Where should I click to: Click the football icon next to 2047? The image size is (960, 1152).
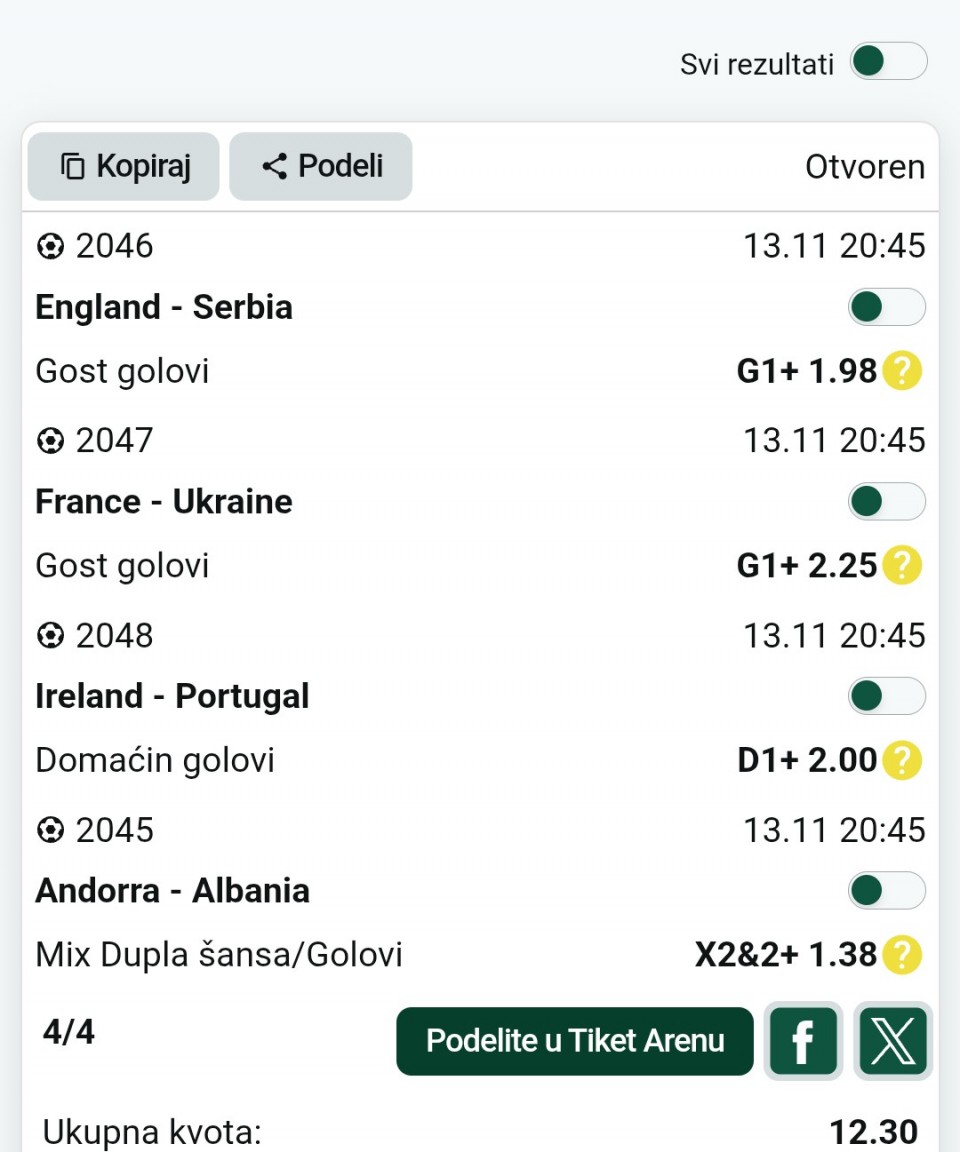click(50, 441)
